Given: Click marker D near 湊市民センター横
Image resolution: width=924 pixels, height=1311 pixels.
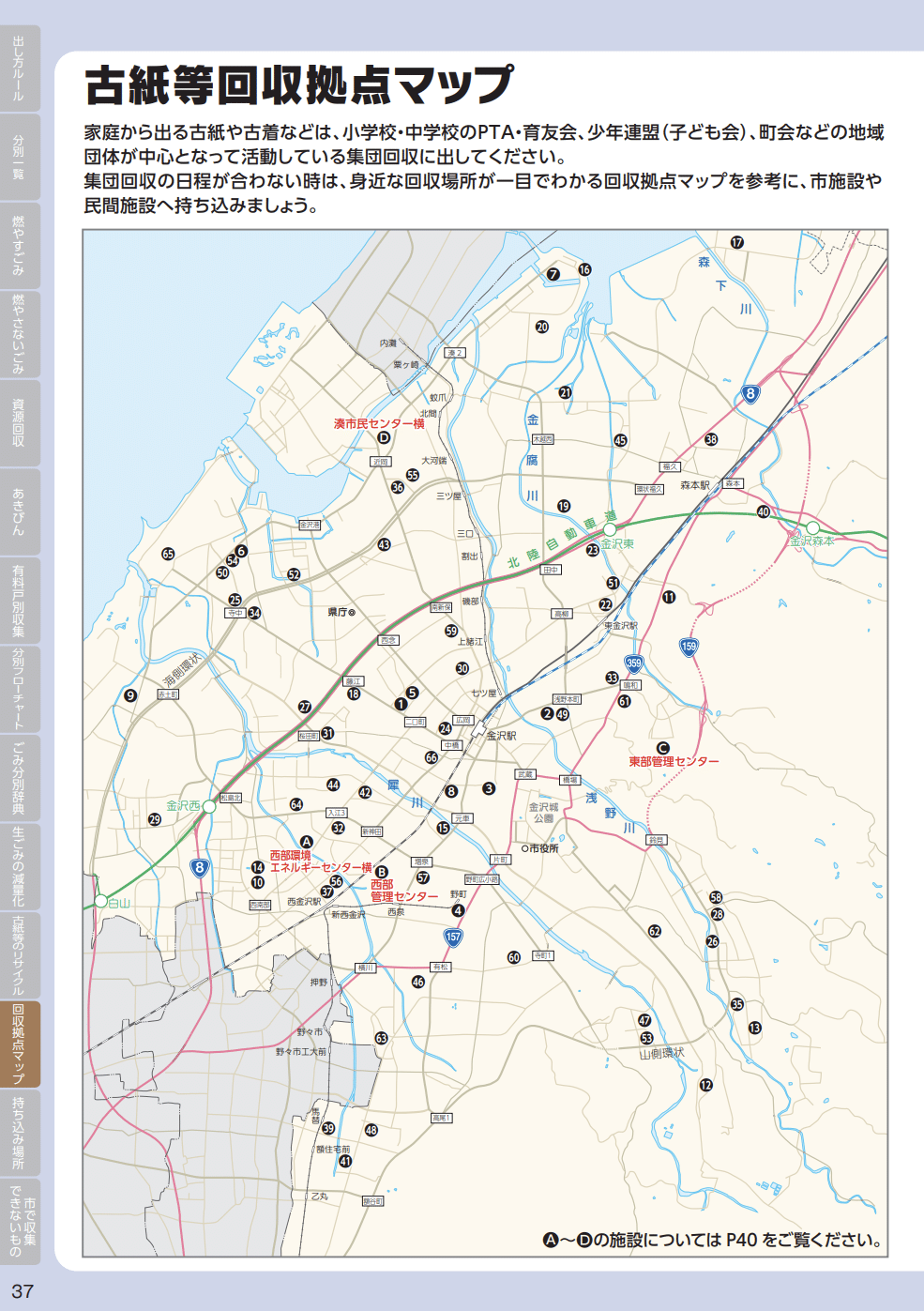Looking at the screenshot, I should [x=383, y=437].
